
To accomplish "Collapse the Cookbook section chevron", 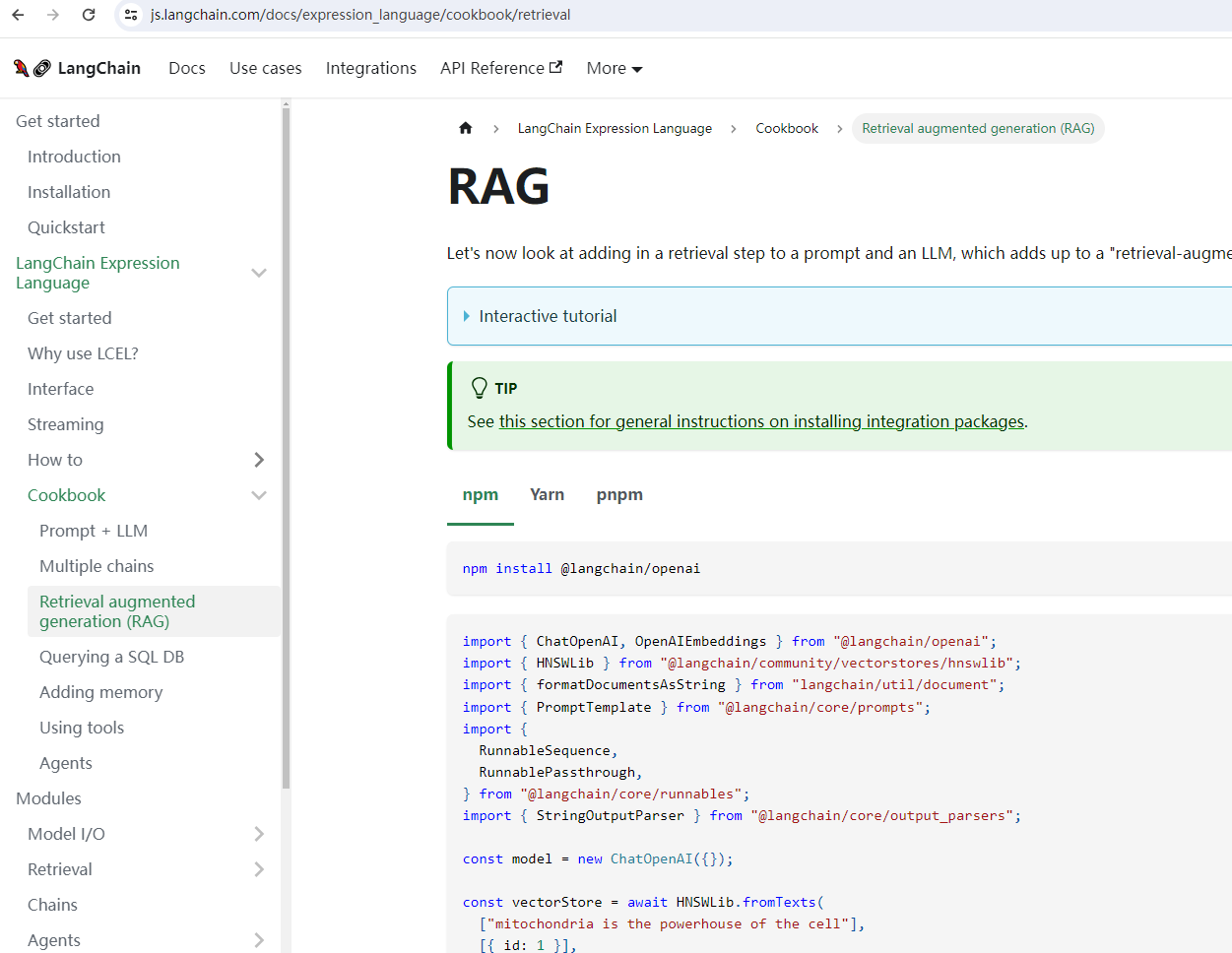I will click(x=259, y=495).
